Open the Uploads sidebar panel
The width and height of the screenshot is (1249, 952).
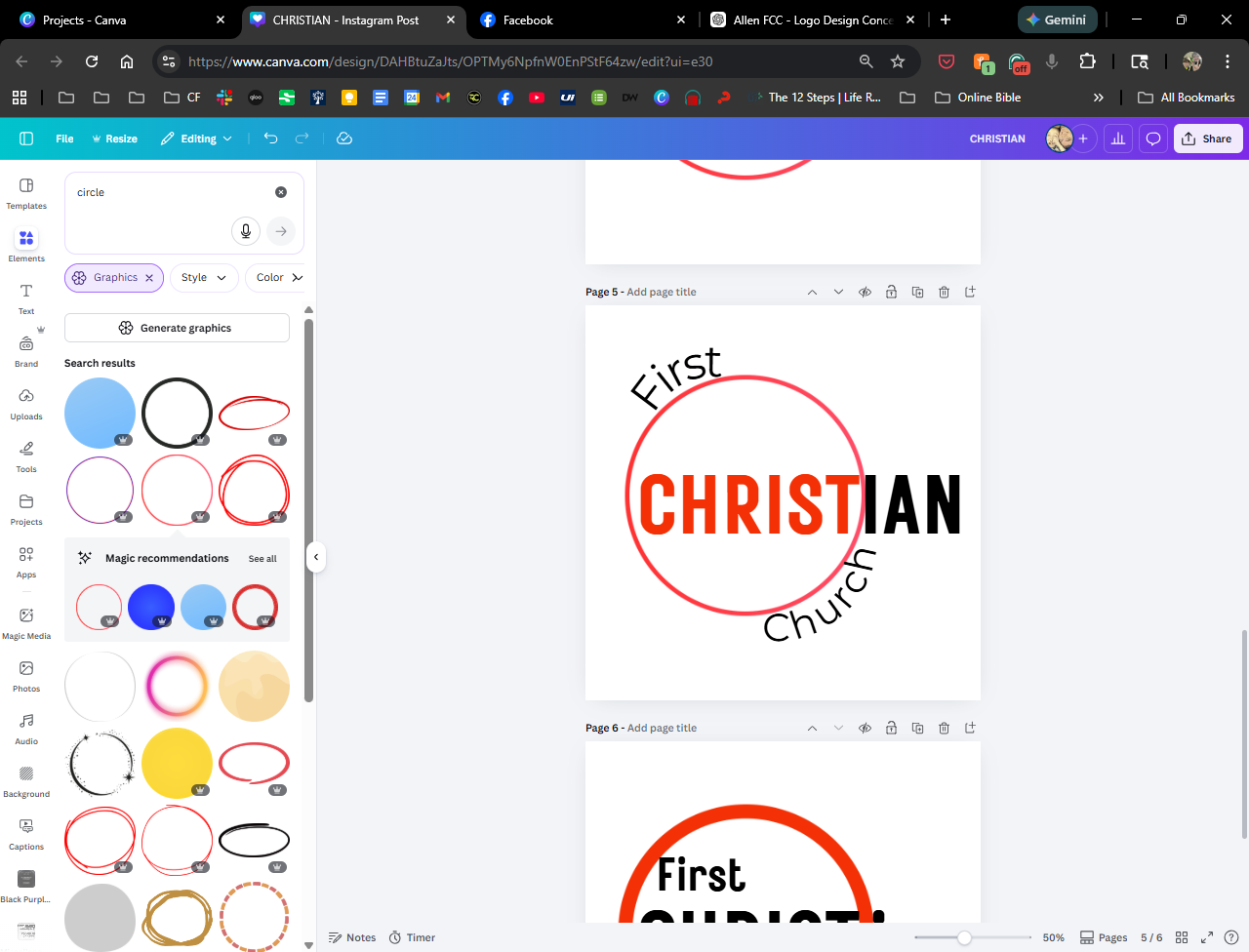coord(26,404)
